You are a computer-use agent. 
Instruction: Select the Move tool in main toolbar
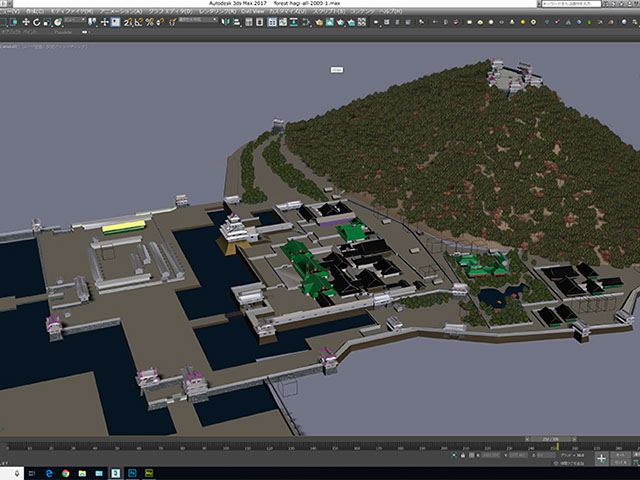click(26, 22)
